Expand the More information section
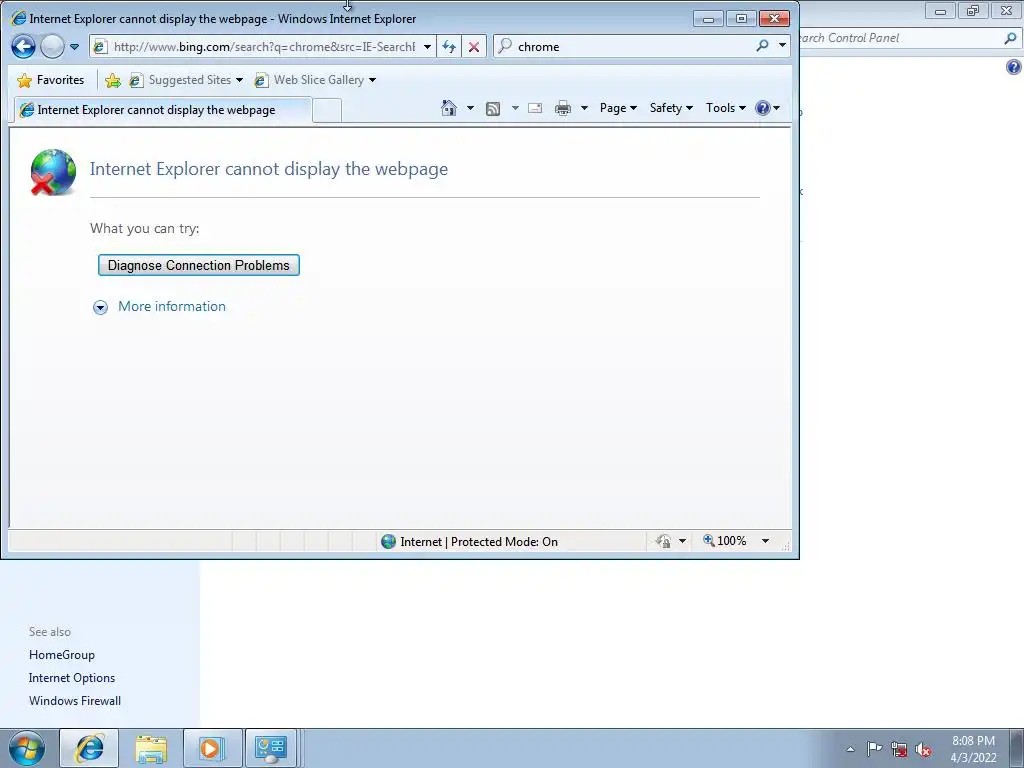The width and height of the screenshot is (1024, 768). (100, 307)
